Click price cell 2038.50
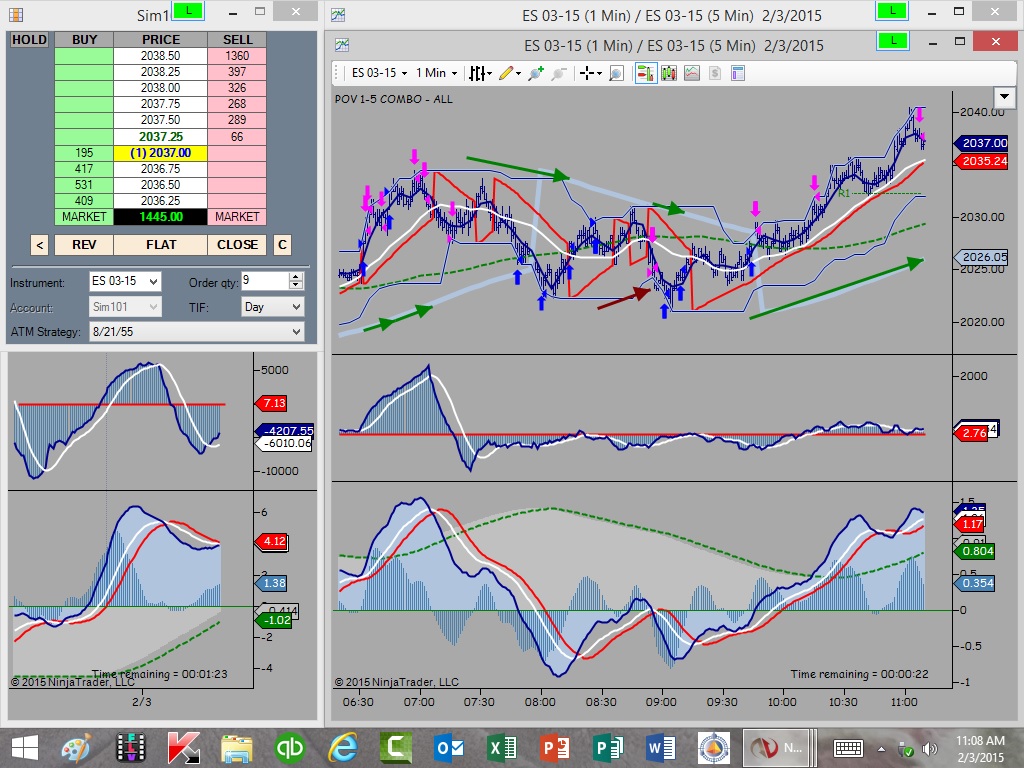Viewport: 1024px width, 768px height. click(x=161, y=56)
